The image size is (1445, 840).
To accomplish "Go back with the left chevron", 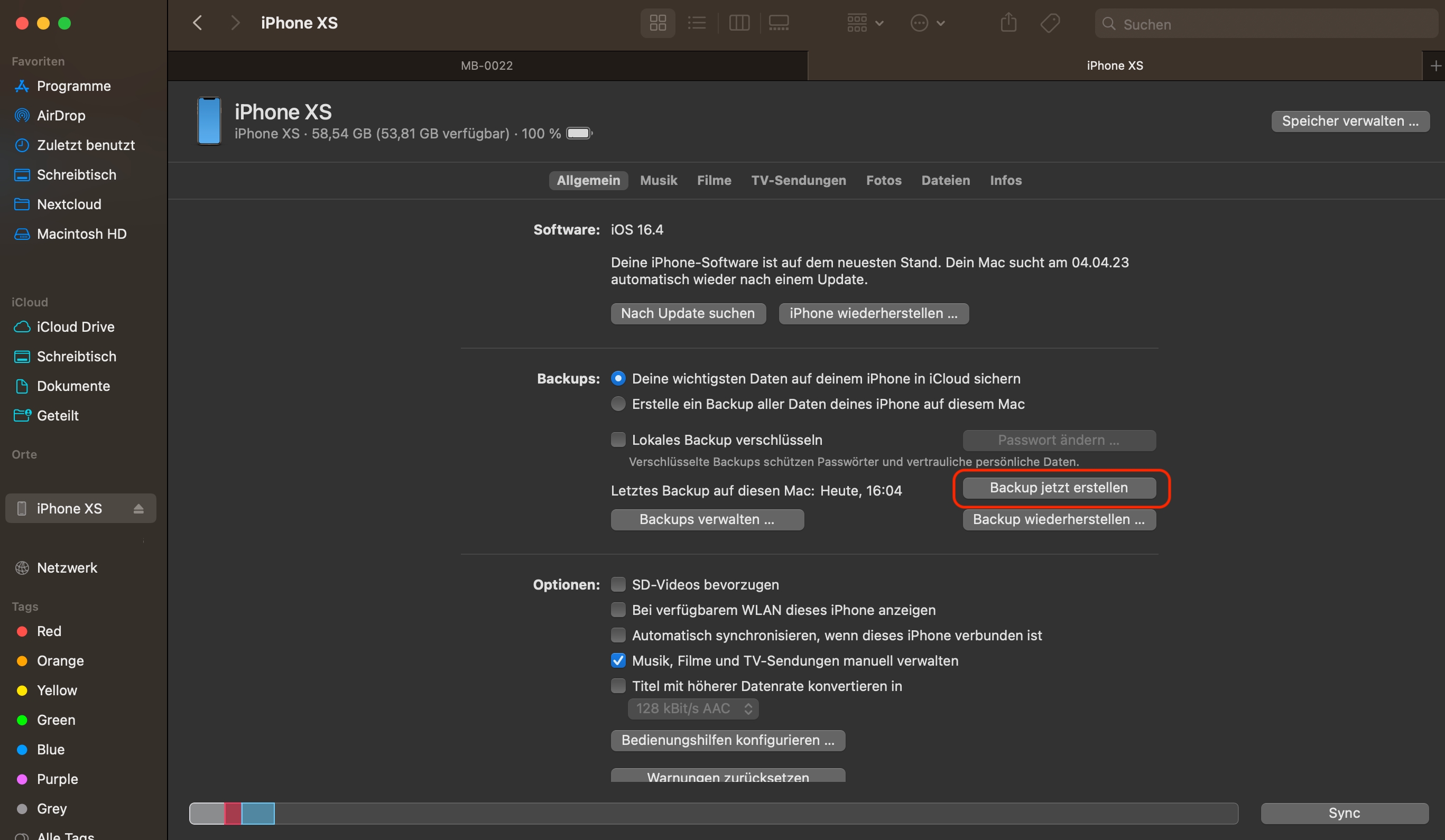I will coord(197,23).
